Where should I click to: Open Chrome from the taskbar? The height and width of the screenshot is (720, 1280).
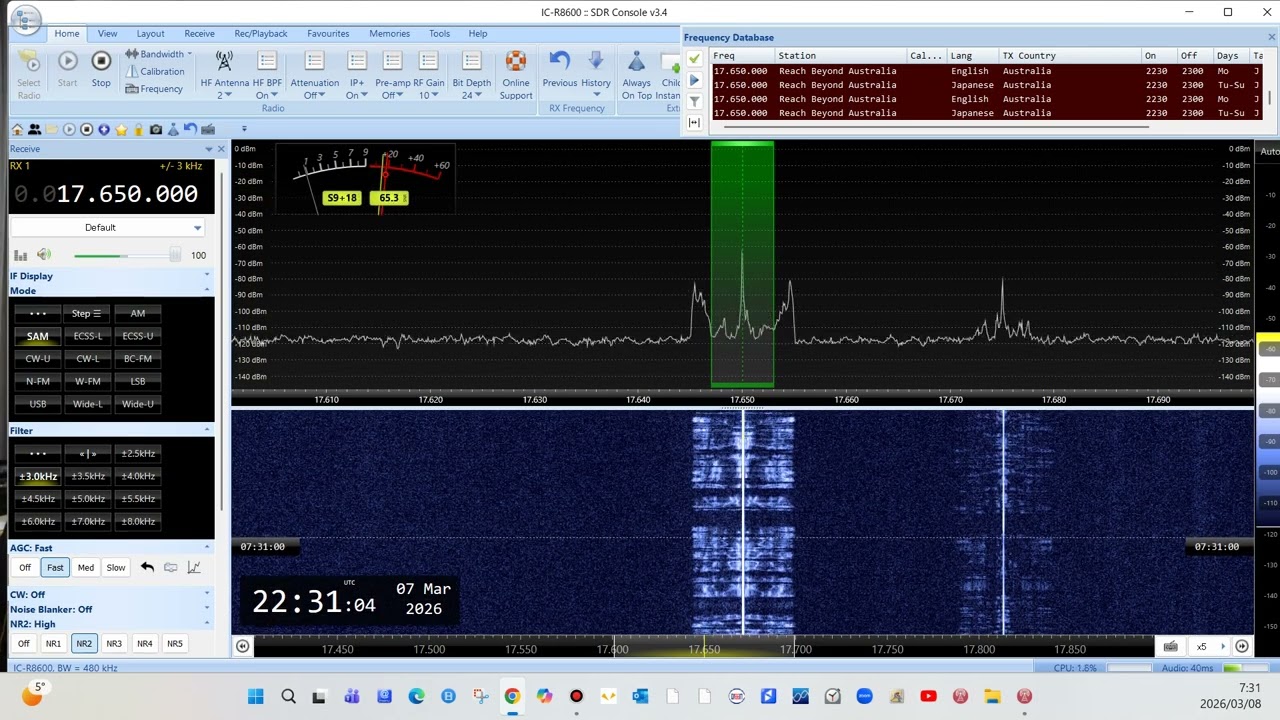512,696
